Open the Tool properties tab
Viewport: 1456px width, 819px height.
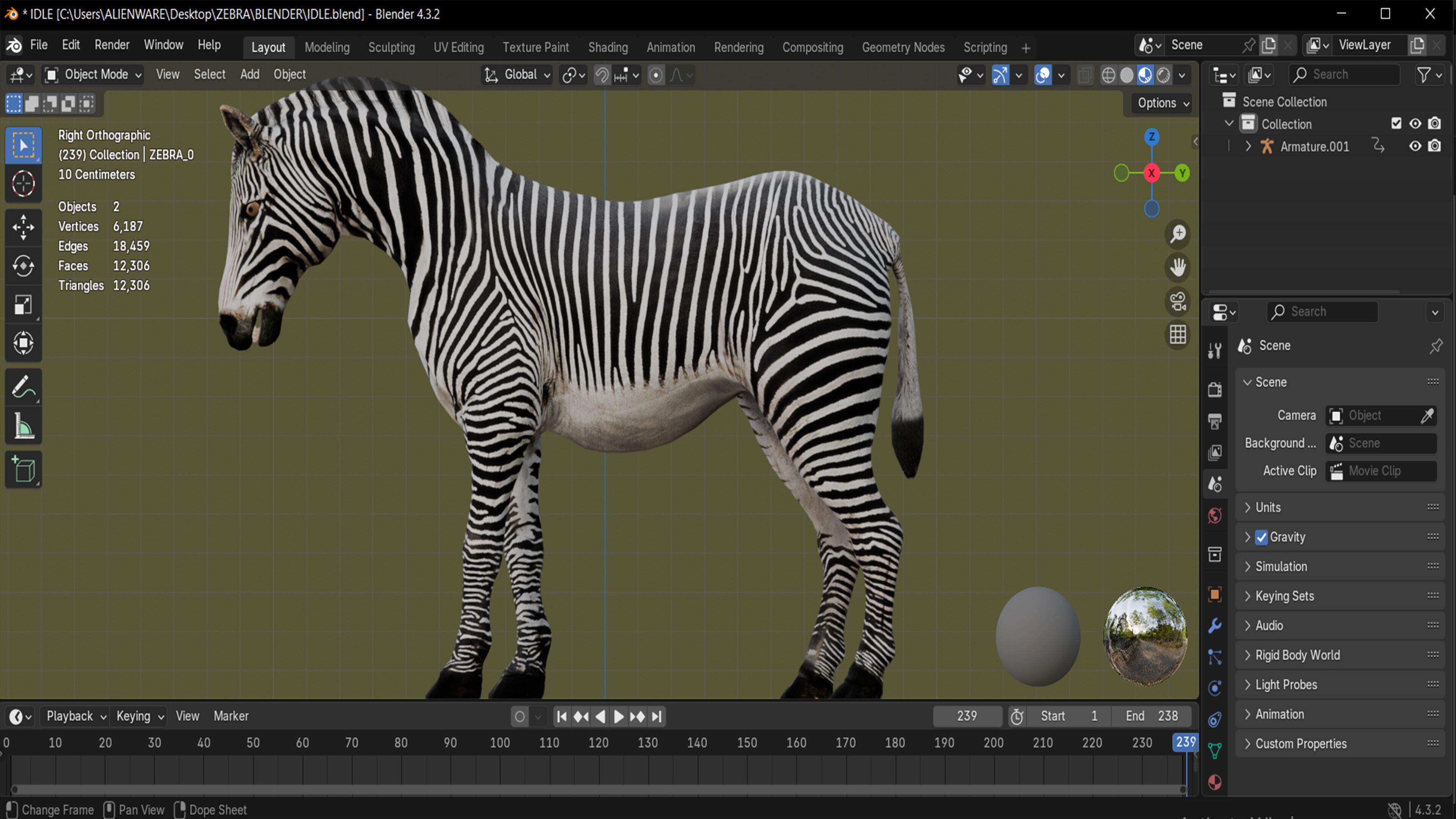pyautogui.click(x=1214, y=351)
